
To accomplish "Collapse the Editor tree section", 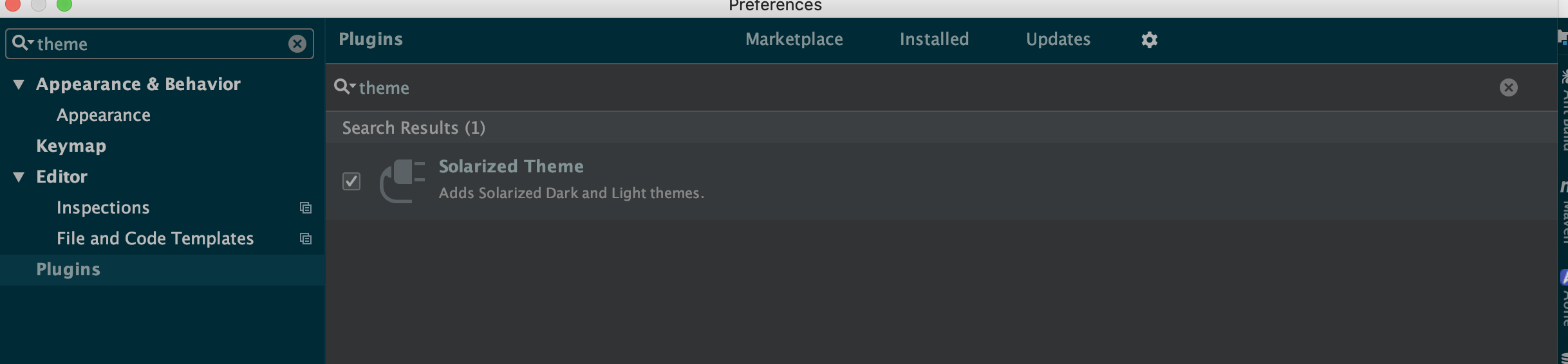I will [19, 177].
